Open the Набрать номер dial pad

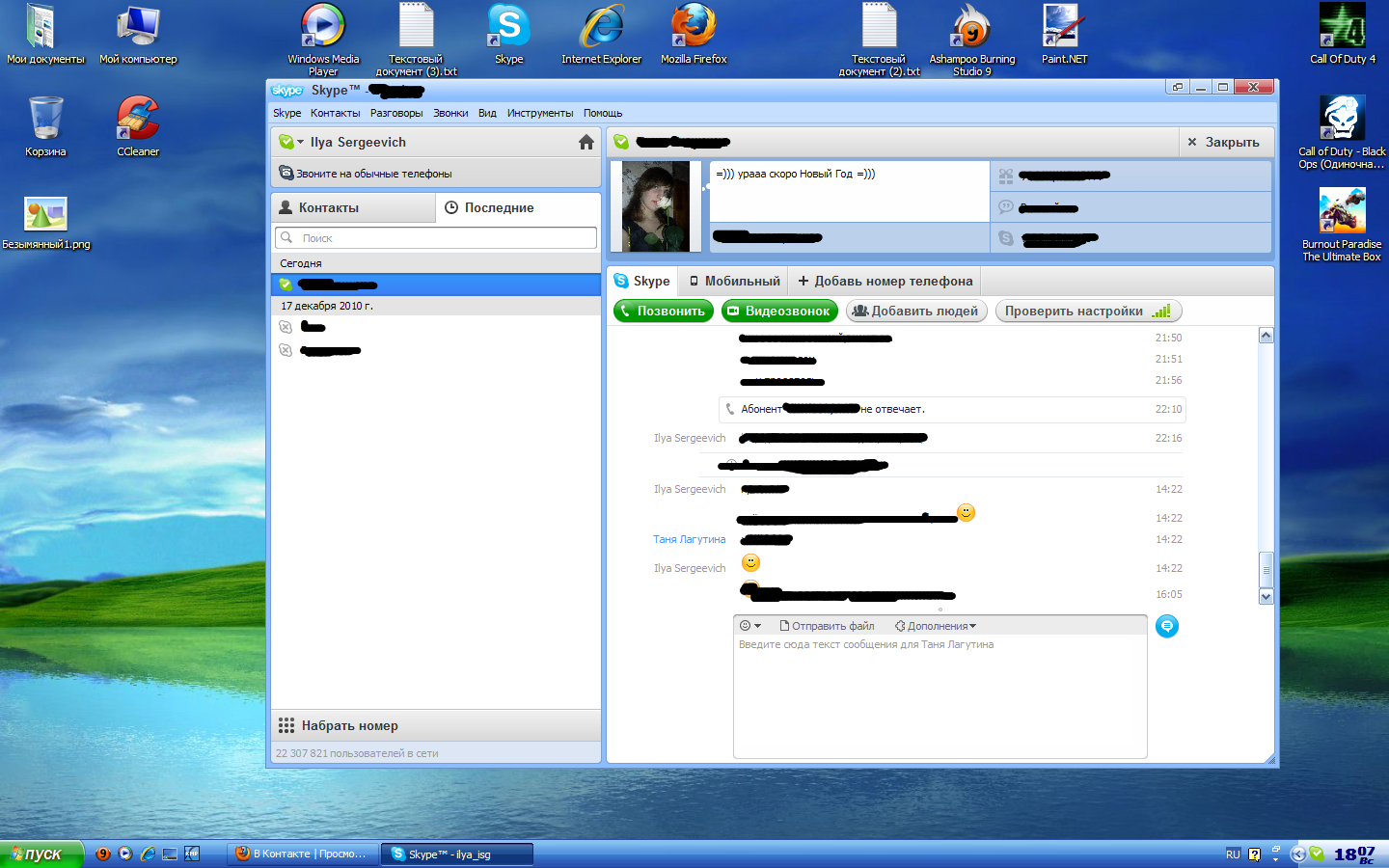pos(436,725)
